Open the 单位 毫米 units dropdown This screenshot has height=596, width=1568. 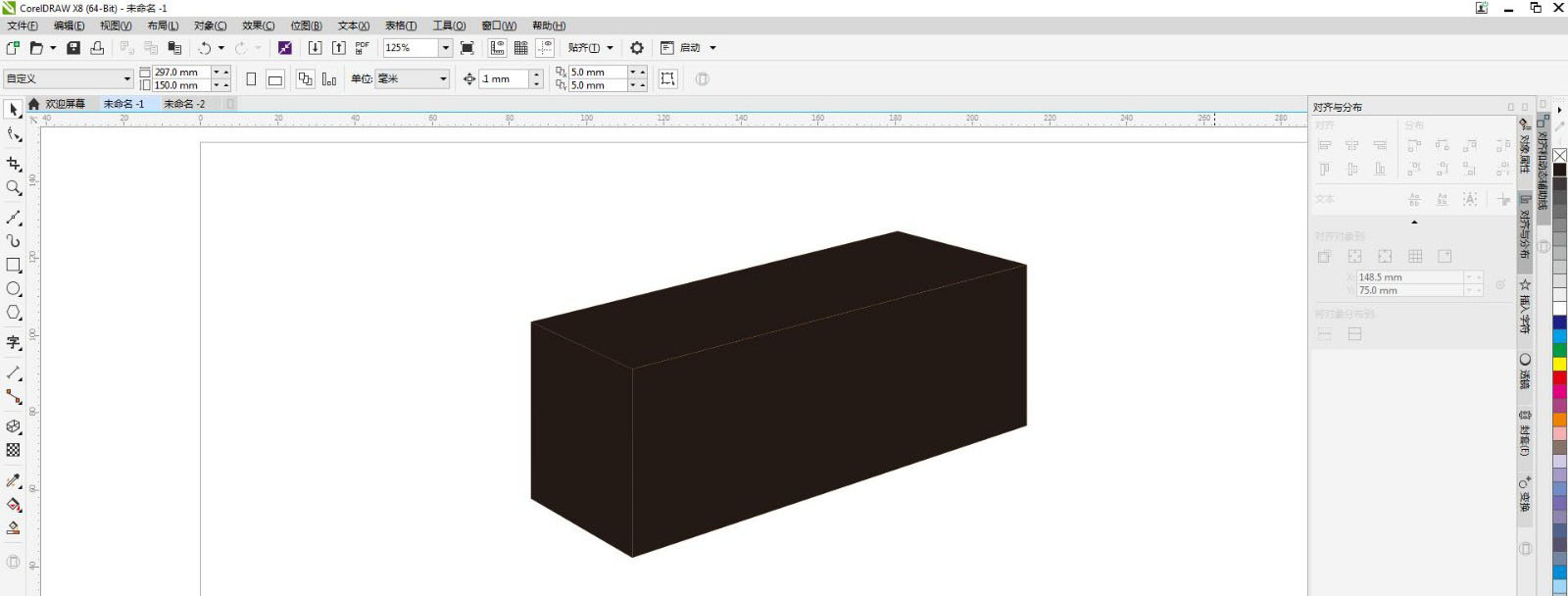click(x=443, y=79)
